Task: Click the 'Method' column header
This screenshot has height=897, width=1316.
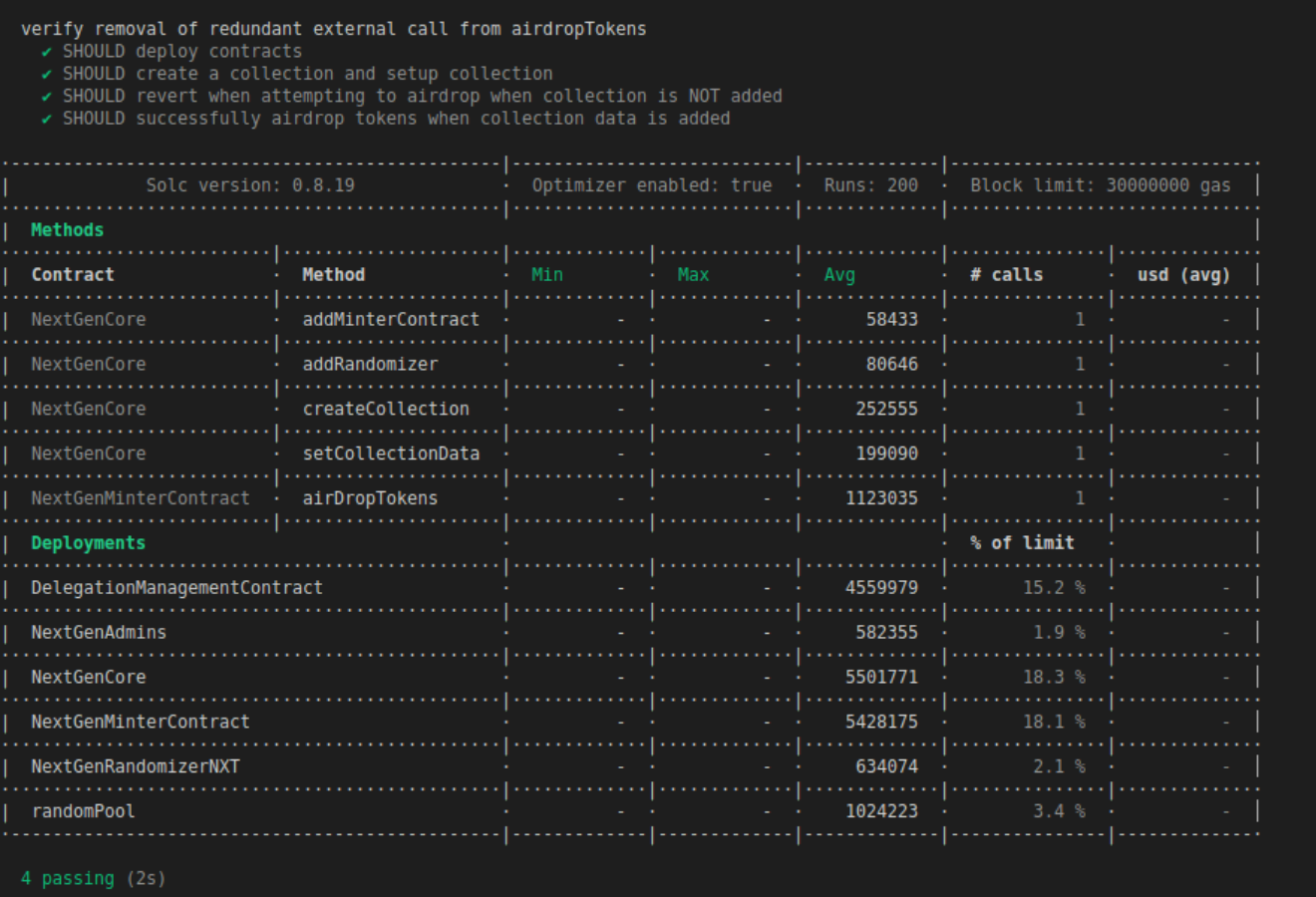Action: pyautogui.click(x=334, y=275)
